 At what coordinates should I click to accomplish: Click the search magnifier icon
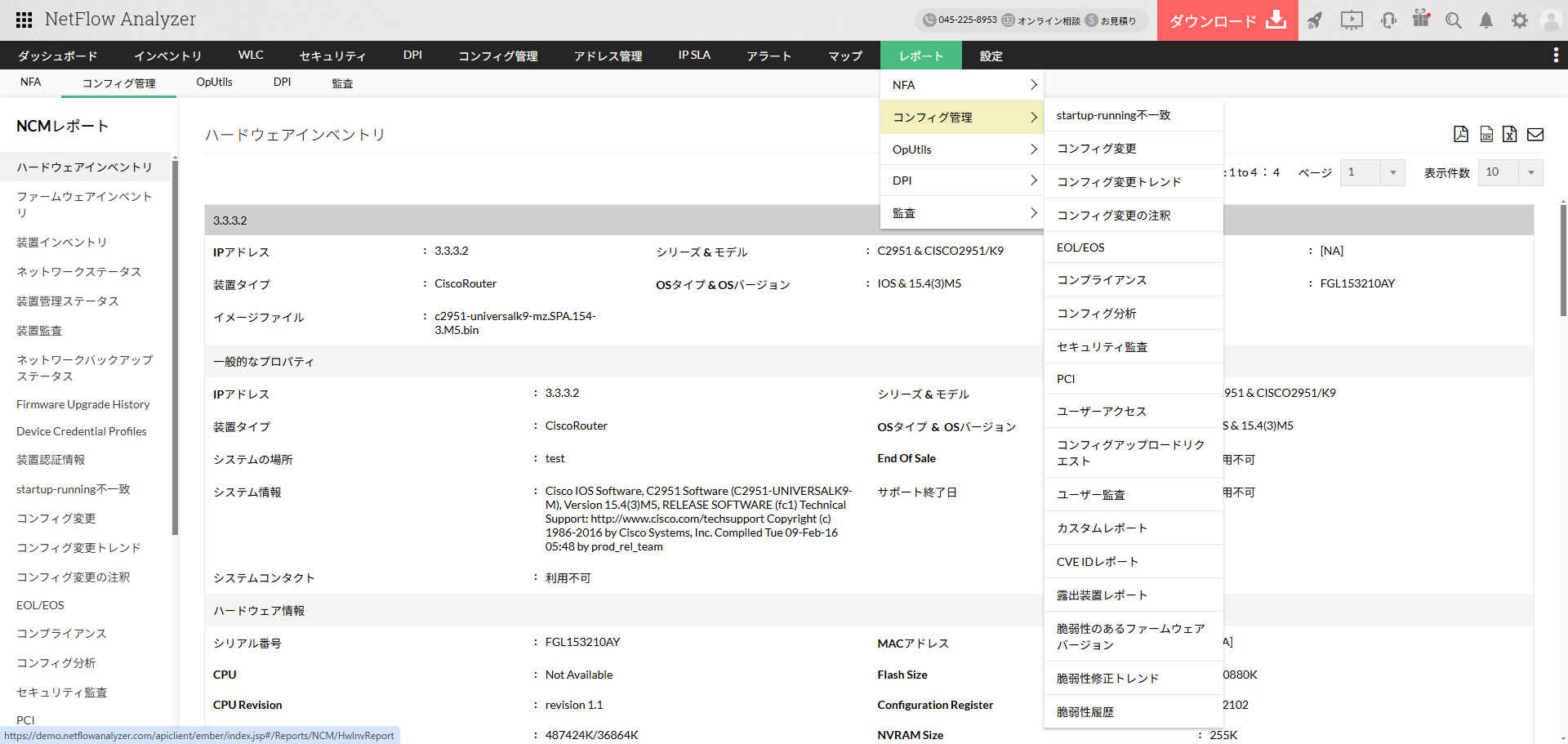tap(1453, 20)
